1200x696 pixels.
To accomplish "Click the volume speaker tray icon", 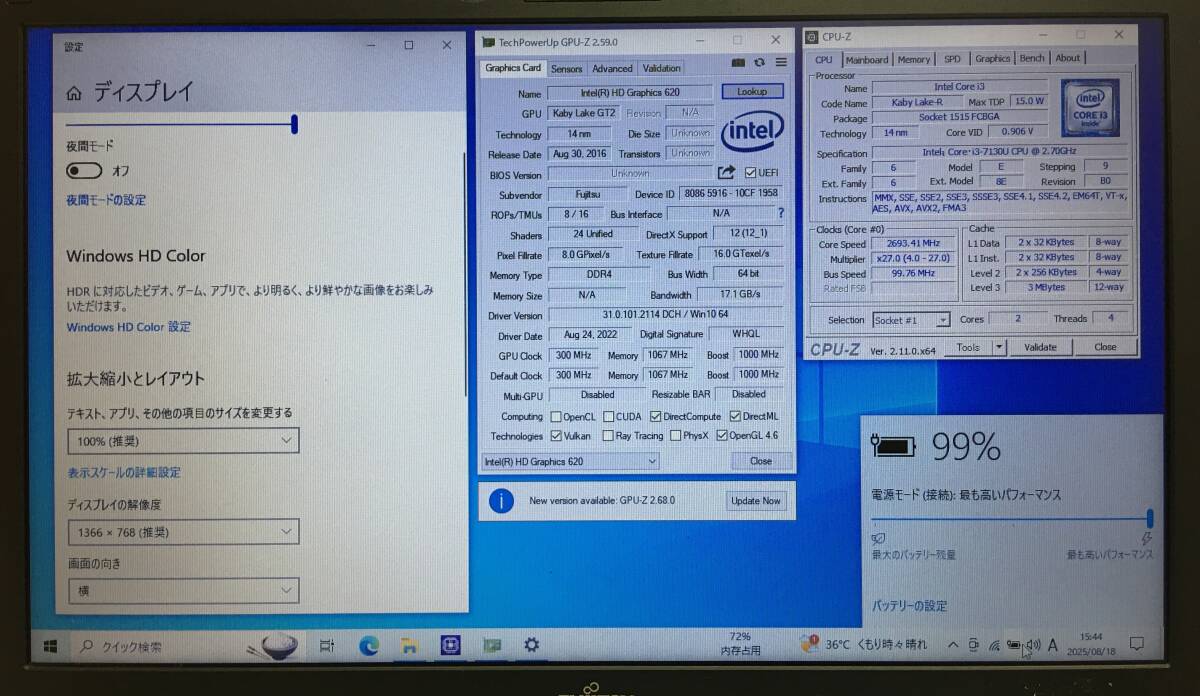I will 1033,645.
